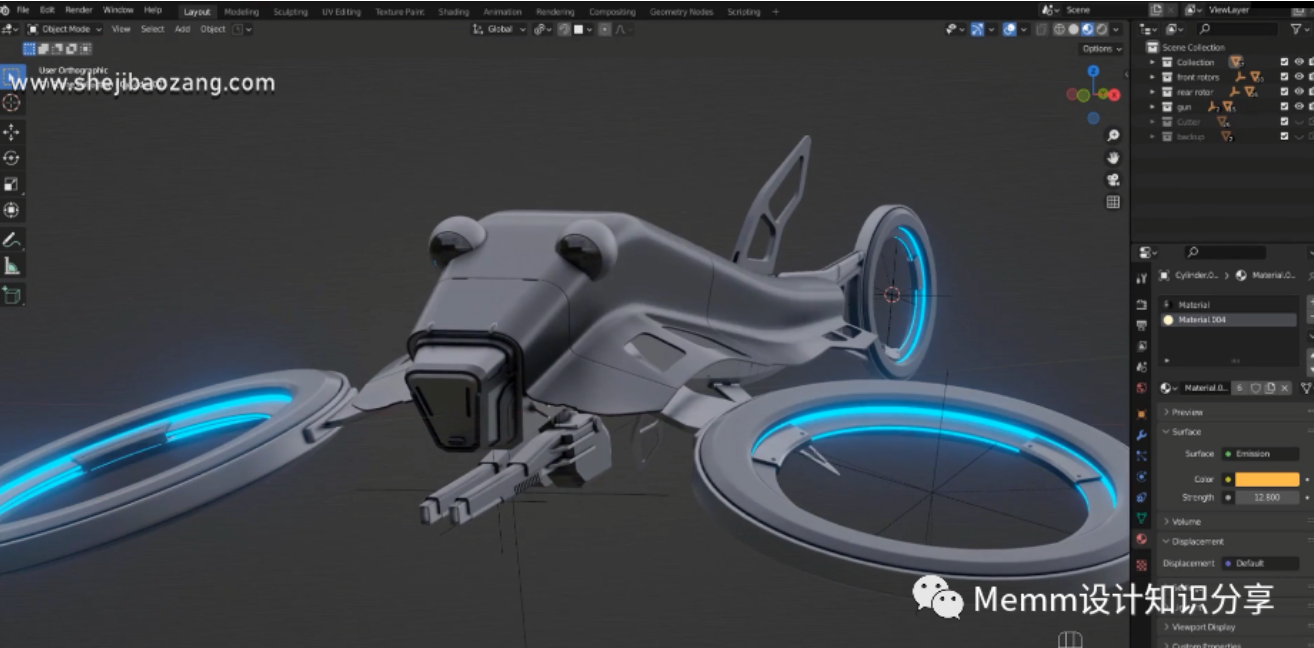The width and height of the screenshot is (1314, 648).
Task: Uncheck the rear rotor checkbox
Action: click(1284, 92)
